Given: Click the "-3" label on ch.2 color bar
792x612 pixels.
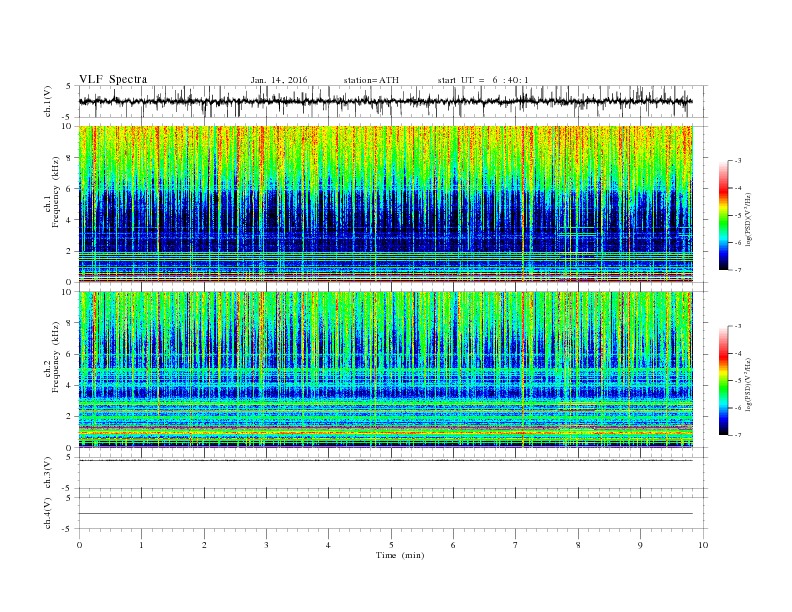Looking at the screenshot, I should (738, 326).
